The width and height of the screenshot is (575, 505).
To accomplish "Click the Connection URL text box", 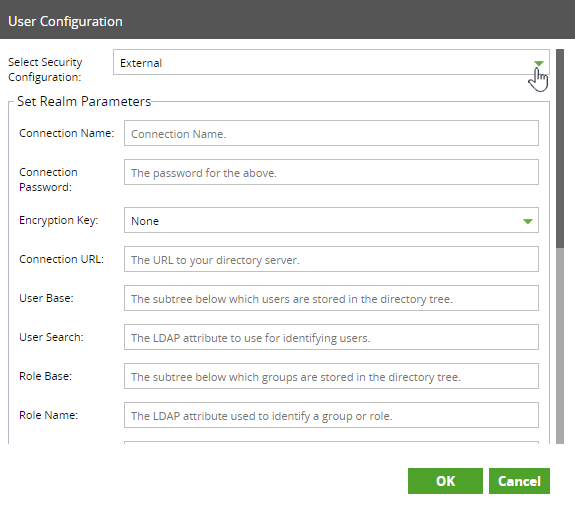I will (331, 259).
